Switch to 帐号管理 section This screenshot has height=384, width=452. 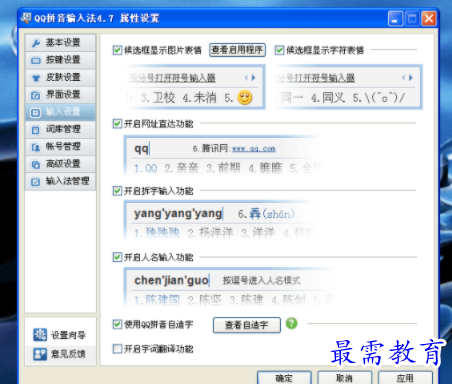click(x=60, y=147)
